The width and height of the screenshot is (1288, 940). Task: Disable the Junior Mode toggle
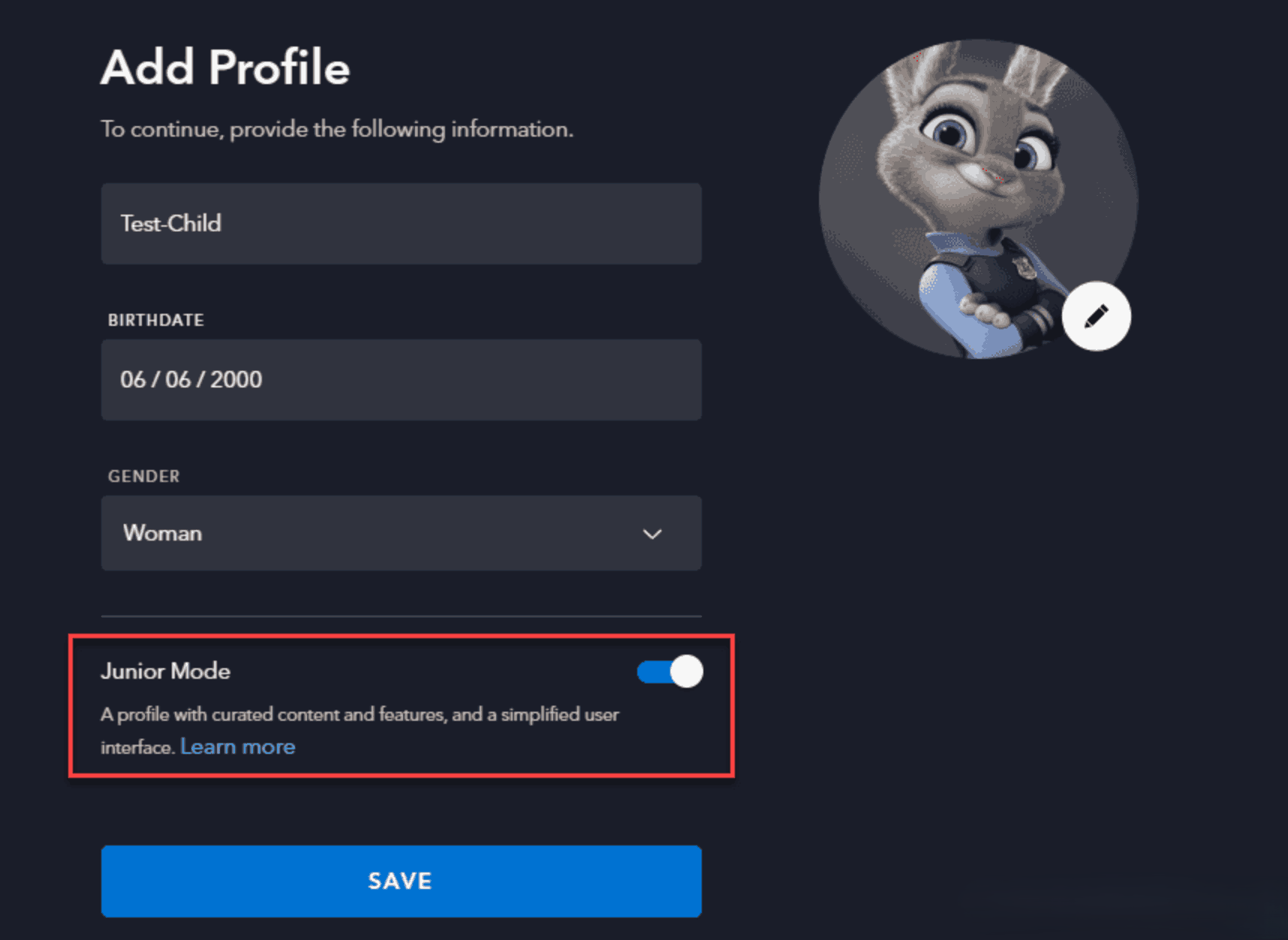(670, 671)
